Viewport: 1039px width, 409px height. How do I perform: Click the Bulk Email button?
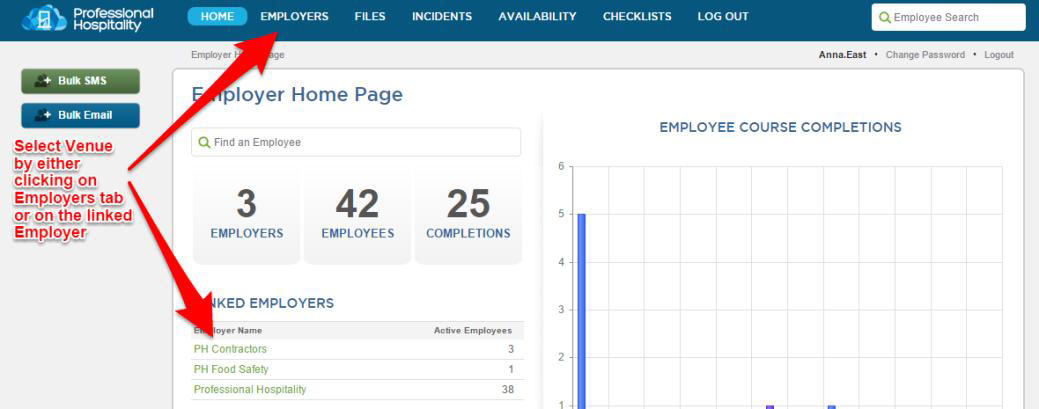point(80,115)
